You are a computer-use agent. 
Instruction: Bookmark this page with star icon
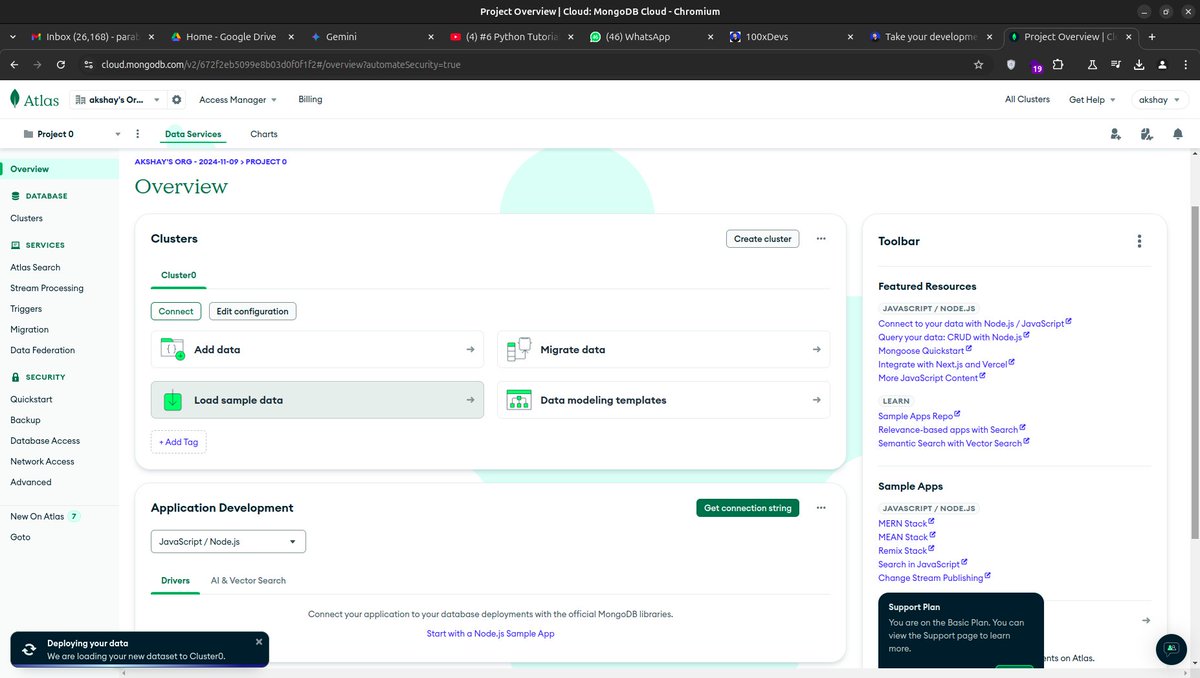coord(978,64)
